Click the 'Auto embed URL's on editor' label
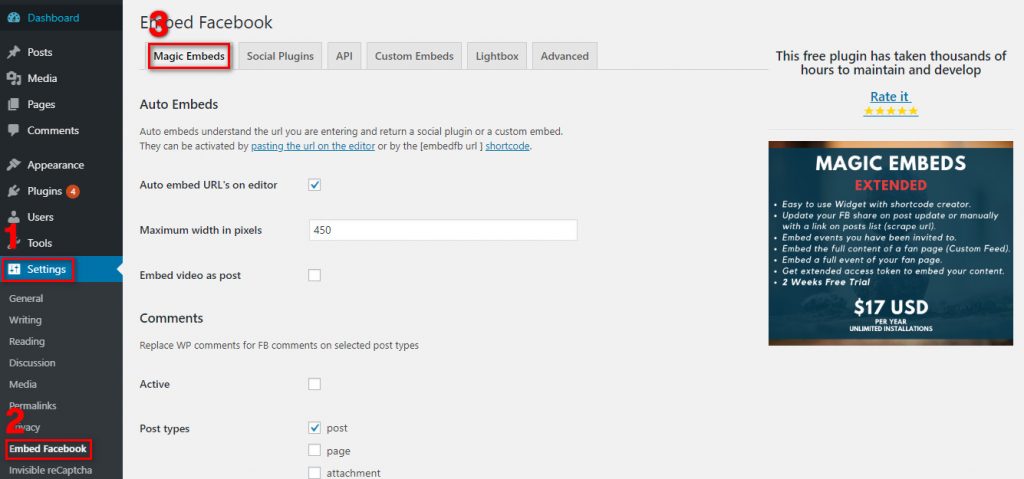The image size is (1024, 479). 208,185
